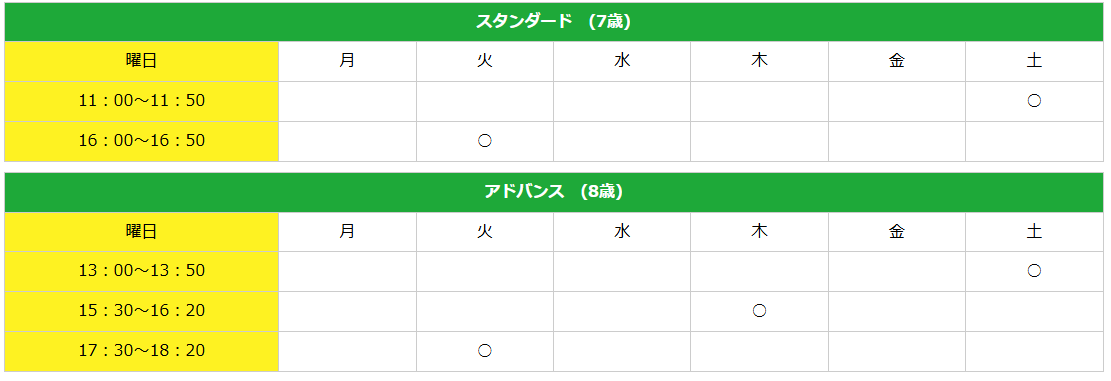Select the circle for Saturday 11:00 standard class

(1034, 101)
